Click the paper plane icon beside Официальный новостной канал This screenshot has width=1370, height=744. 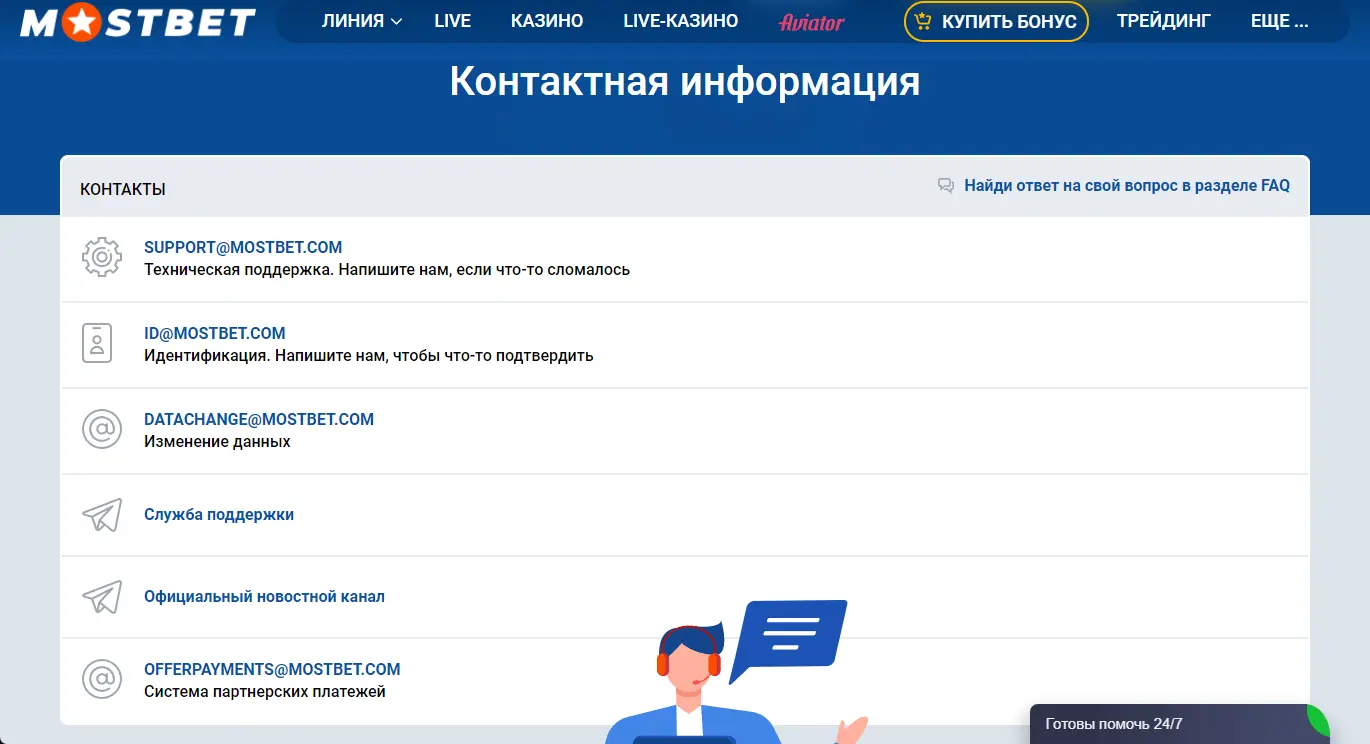102,596
